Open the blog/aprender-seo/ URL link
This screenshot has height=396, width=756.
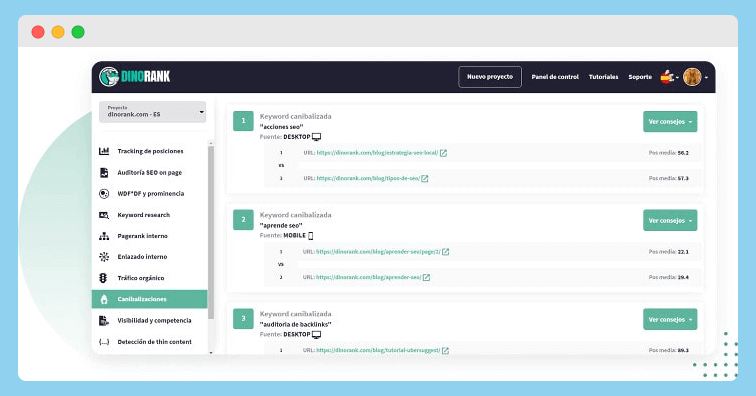tap(368, 277)
